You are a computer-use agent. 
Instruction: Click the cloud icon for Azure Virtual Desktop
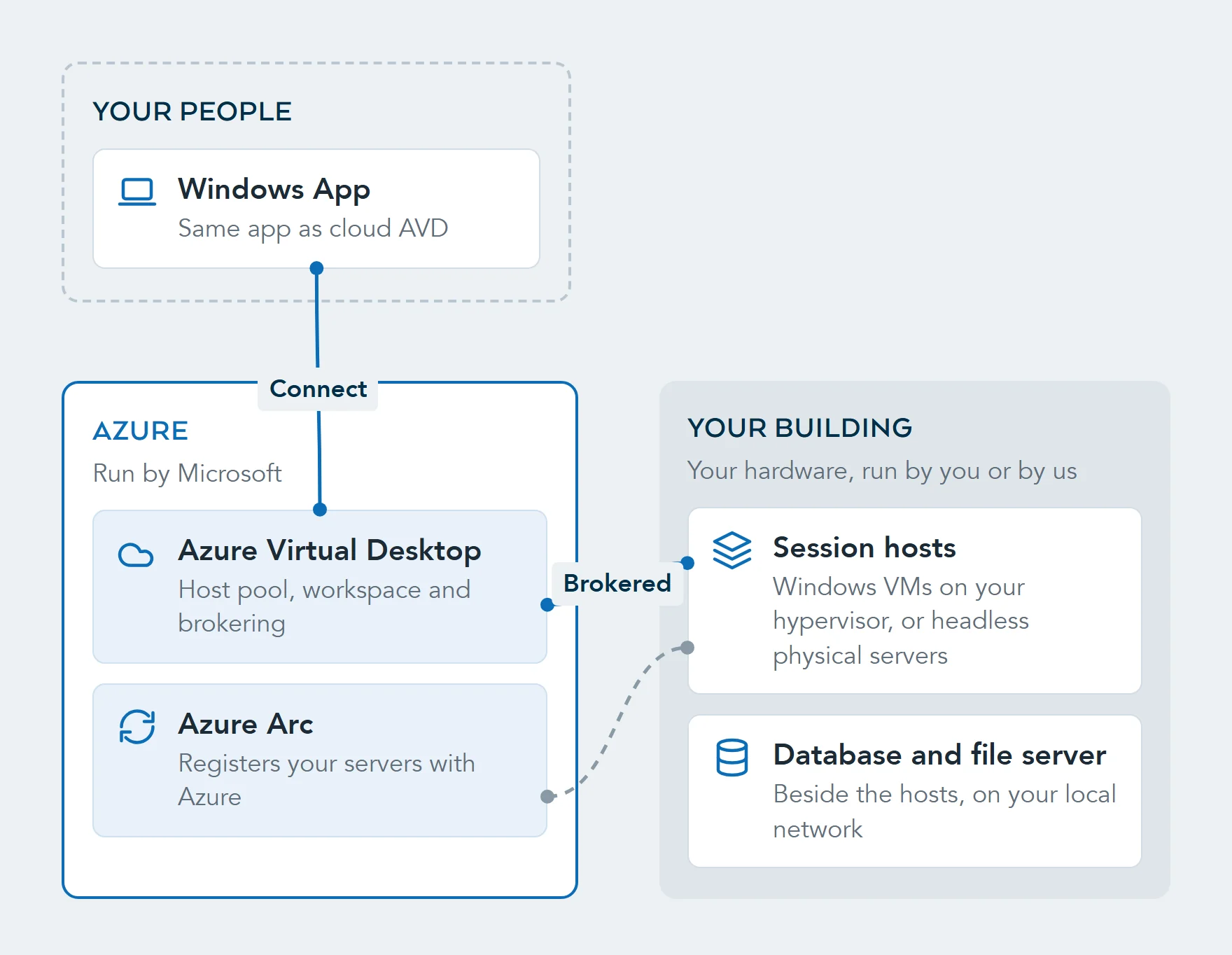click(136, 555)
